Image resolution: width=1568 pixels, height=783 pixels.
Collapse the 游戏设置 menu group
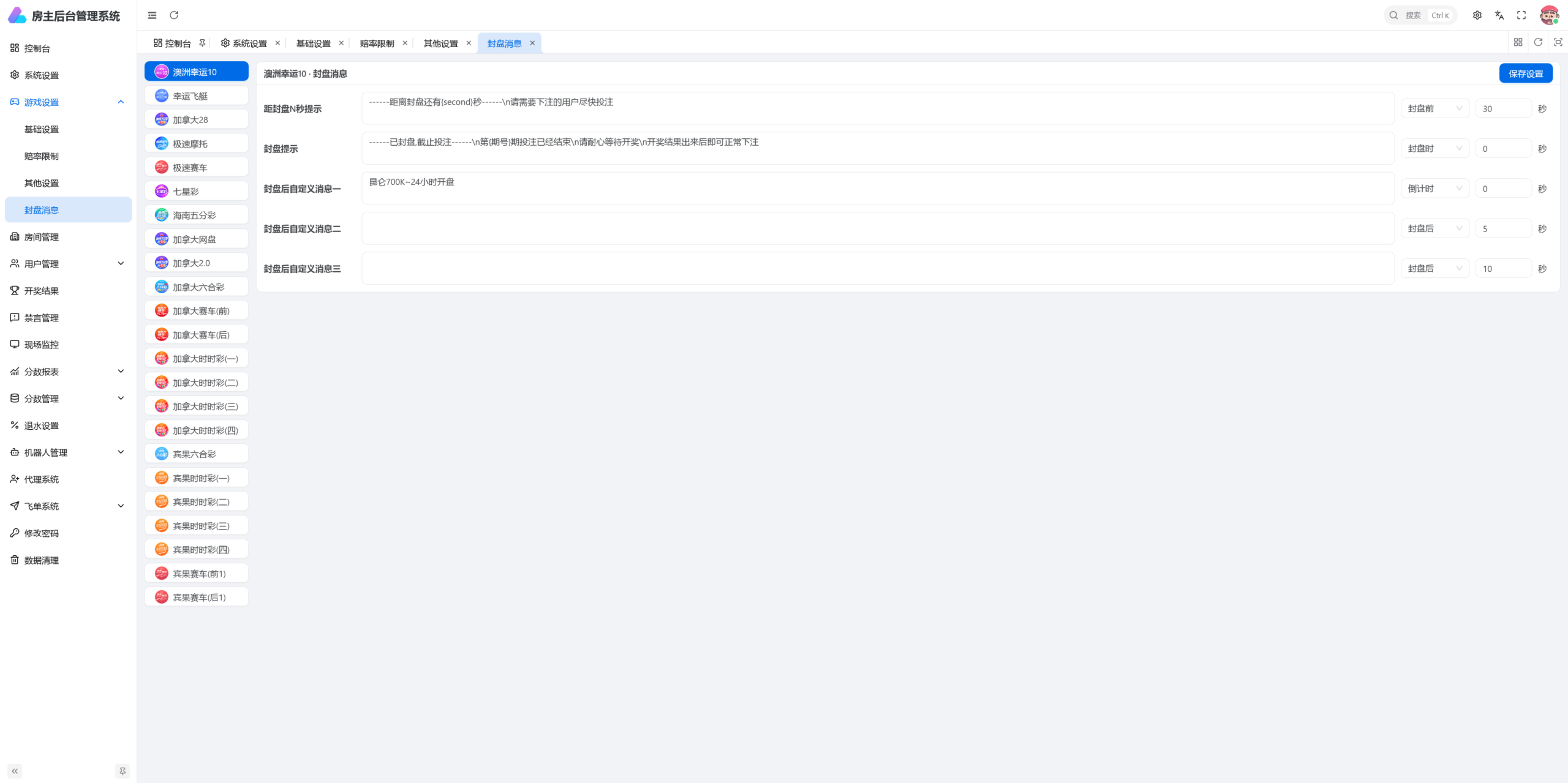(x=68, y=102)
